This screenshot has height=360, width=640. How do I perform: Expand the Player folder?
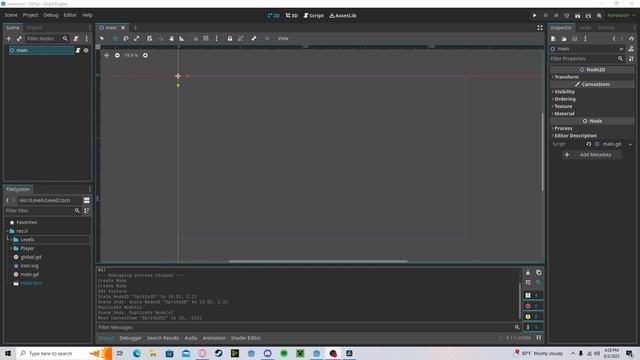[x=11, y=248]
